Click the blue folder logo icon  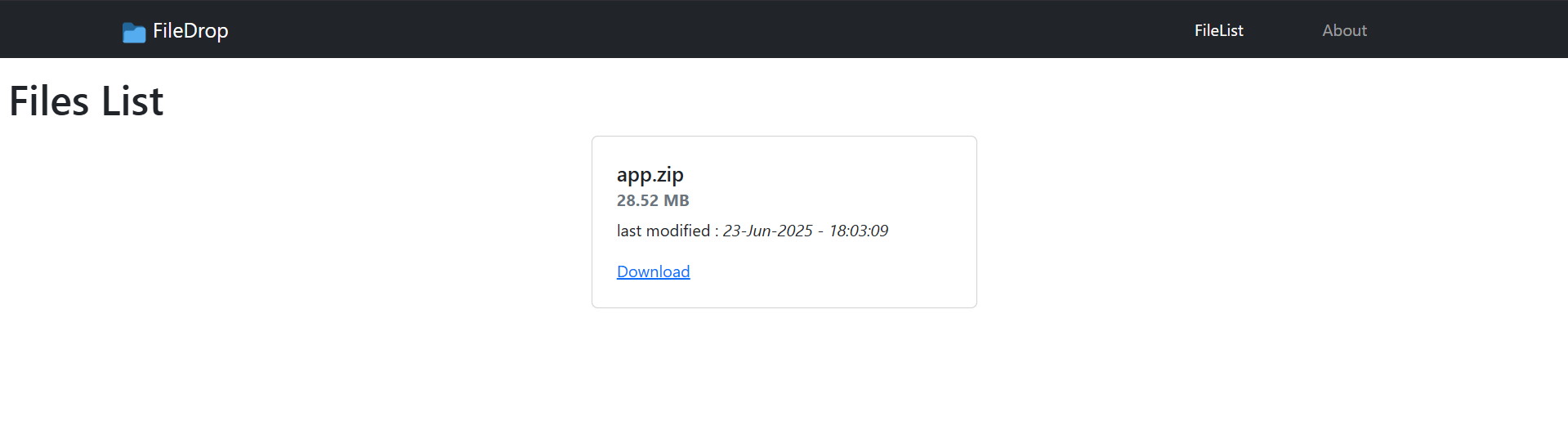[x=134, y=32]
